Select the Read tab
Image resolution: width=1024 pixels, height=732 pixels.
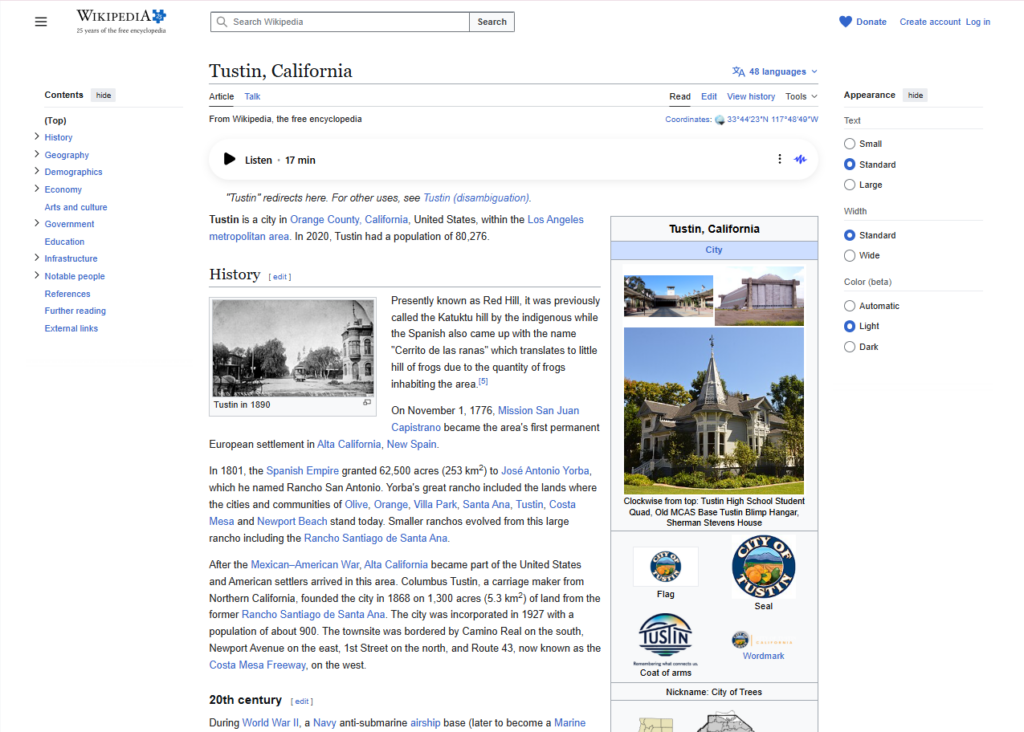point(680,97)
